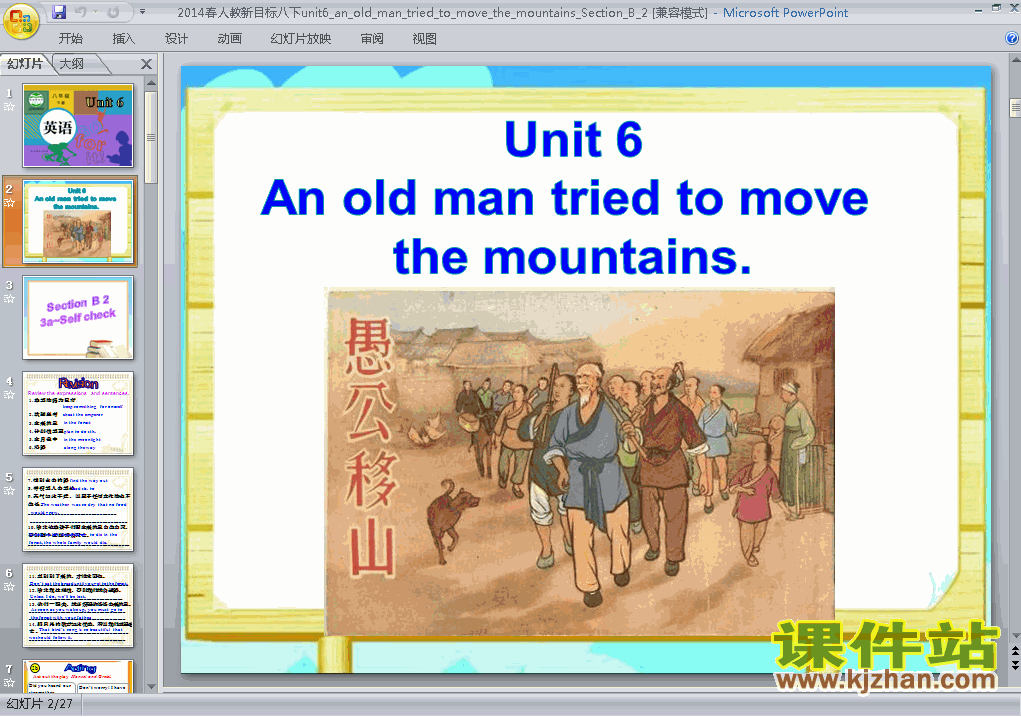Click main slide vertical scrollbar thumb

point(1015,107)
